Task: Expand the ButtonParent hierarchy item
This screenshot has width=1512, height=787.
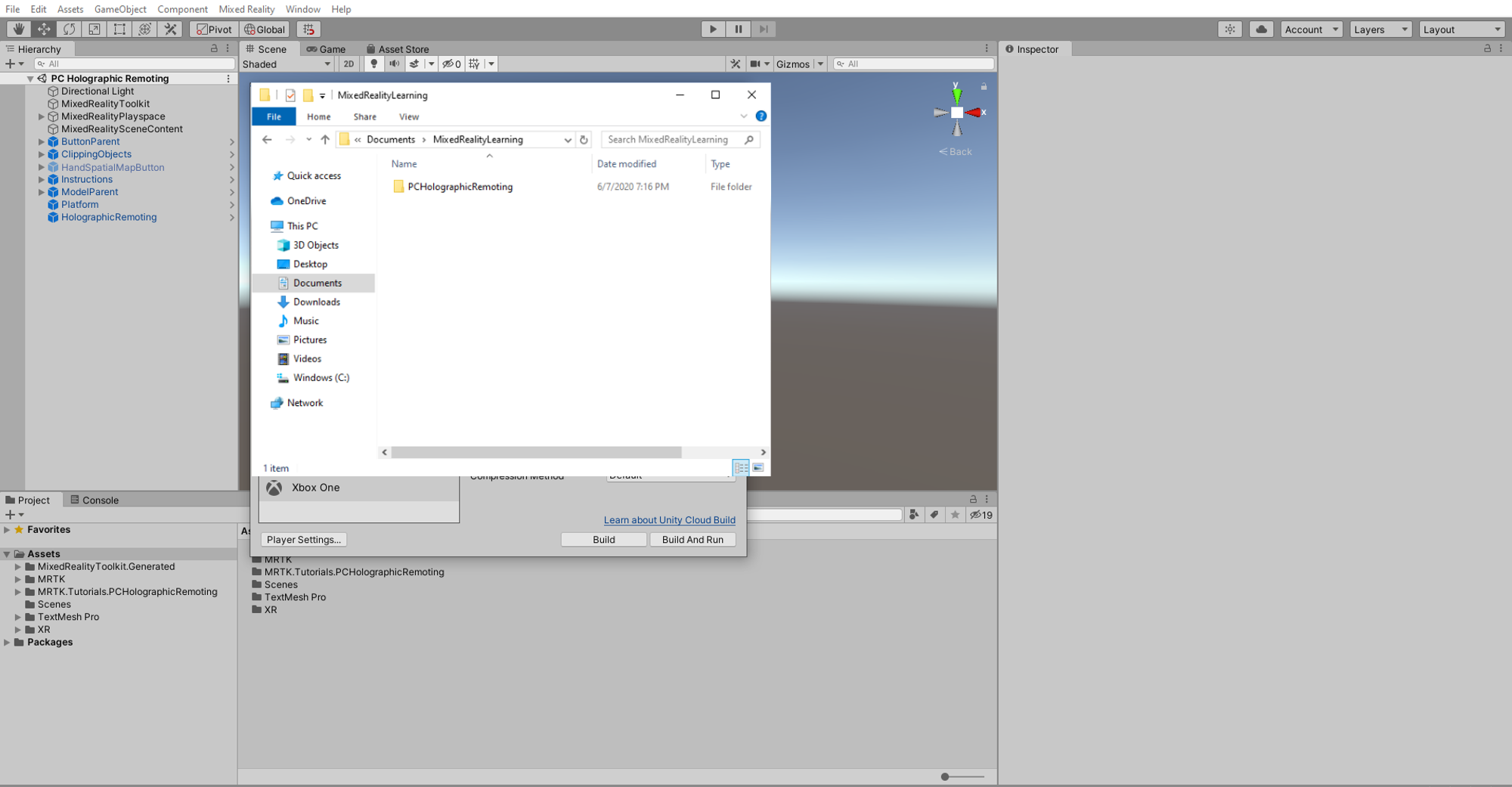Action: coord(41,141)
